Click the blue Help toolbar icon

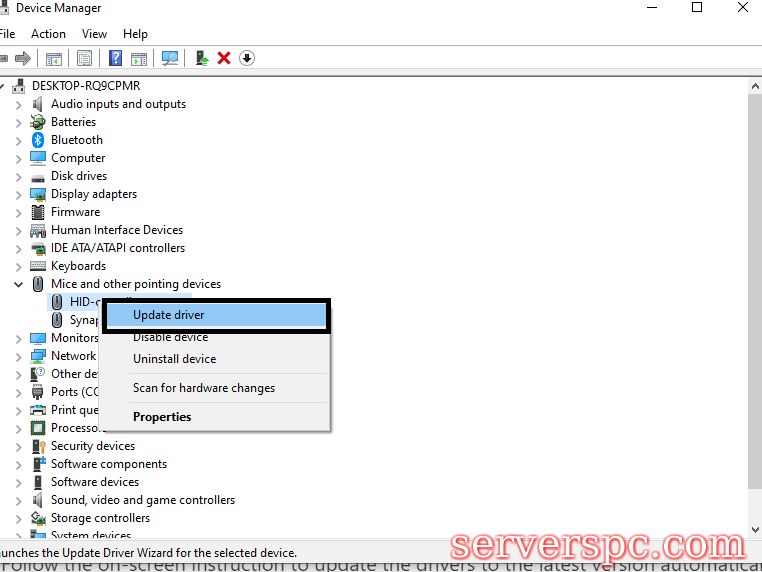[x=115, y=58]
